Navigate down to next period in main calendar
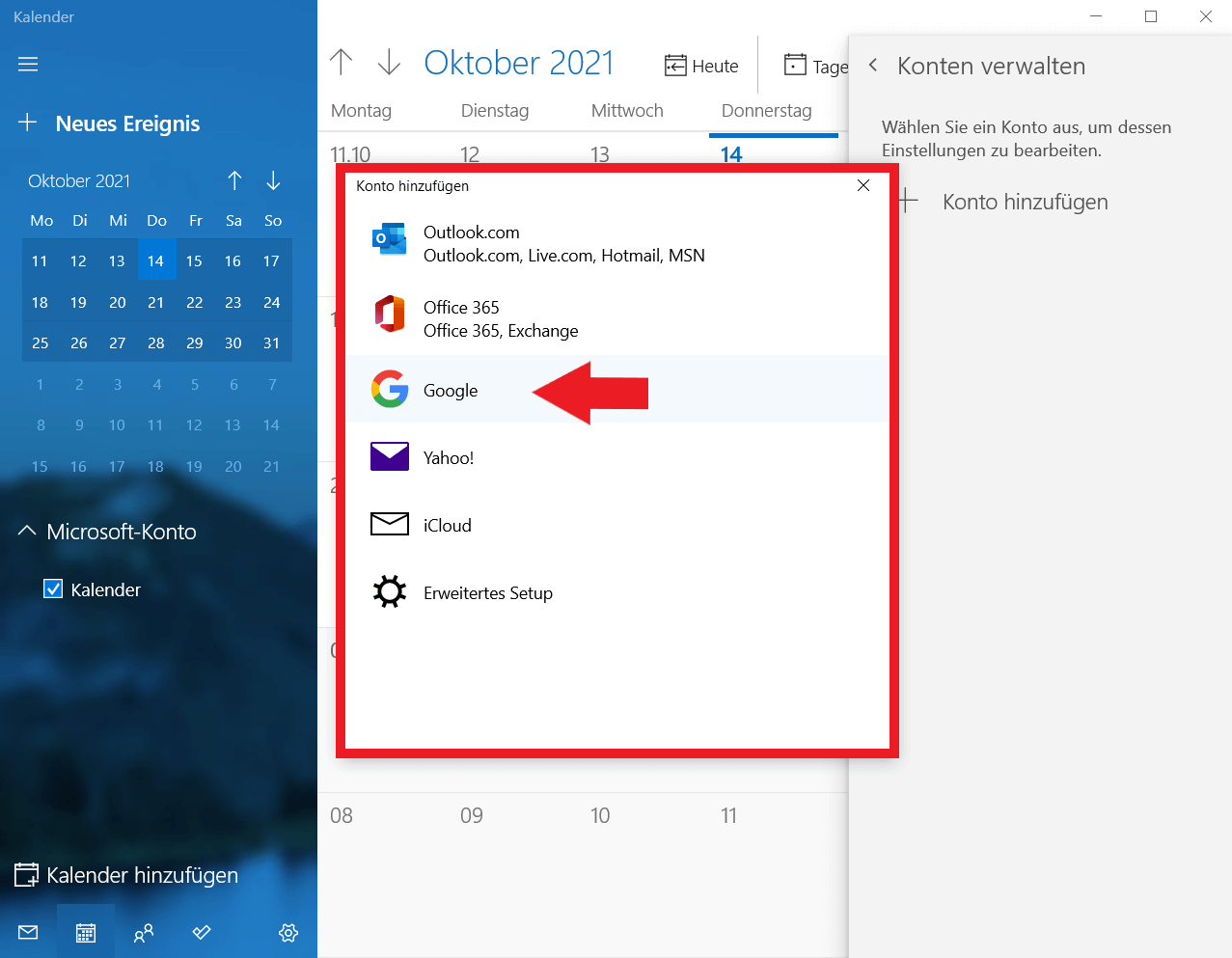 [389, 62]
